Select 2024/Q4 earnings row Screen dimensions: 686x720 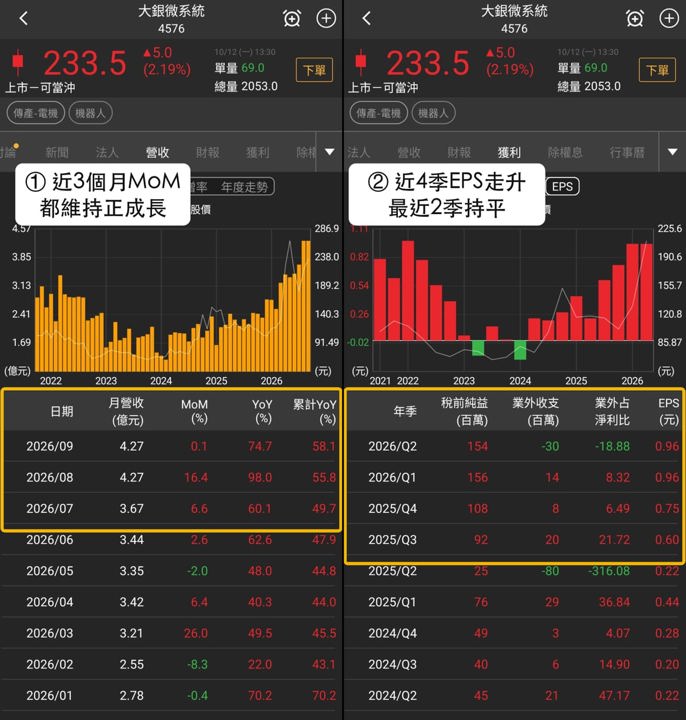click(515, 633)
